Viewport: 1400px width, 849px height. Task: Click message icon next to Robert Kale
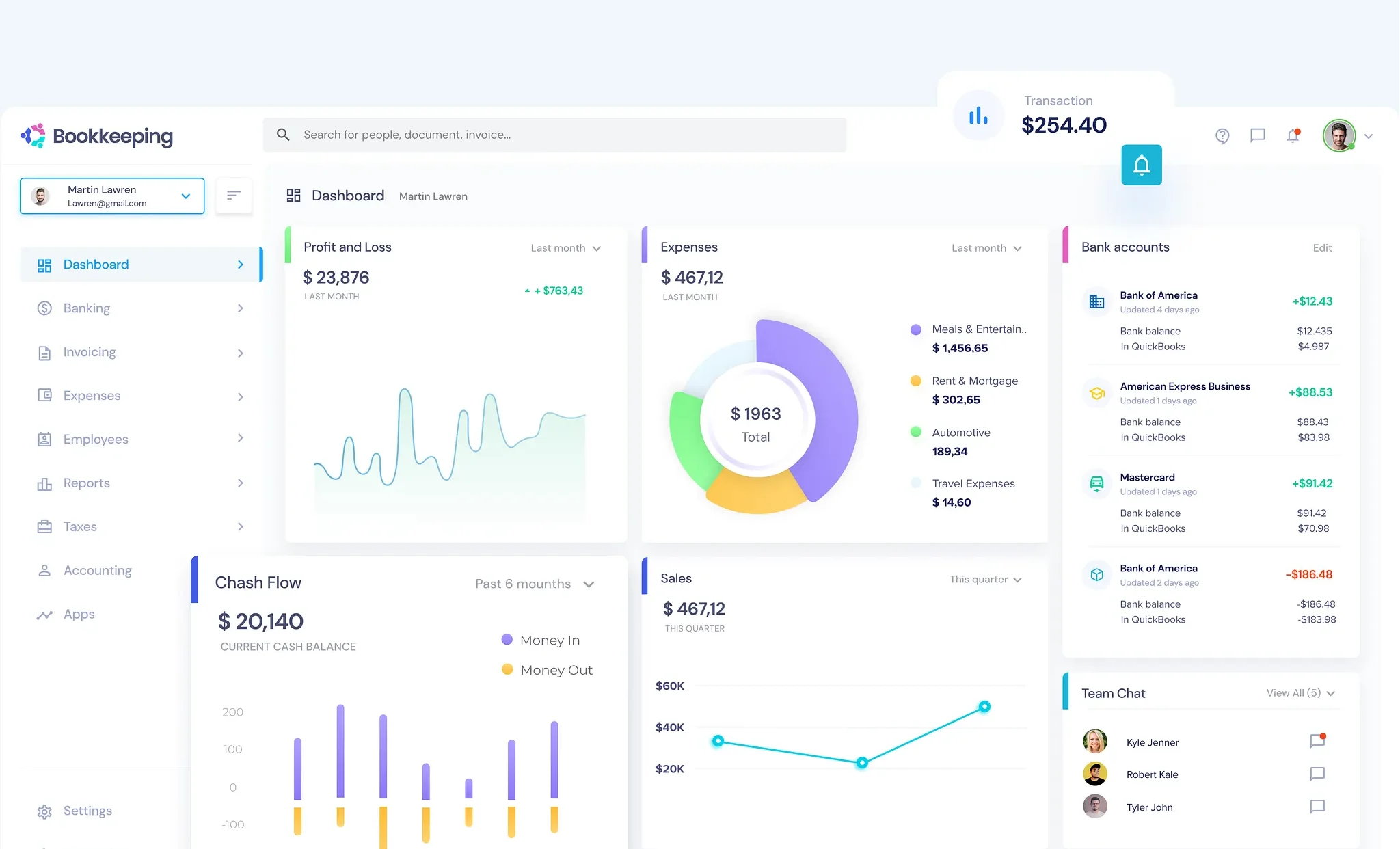pos(1317,774)
